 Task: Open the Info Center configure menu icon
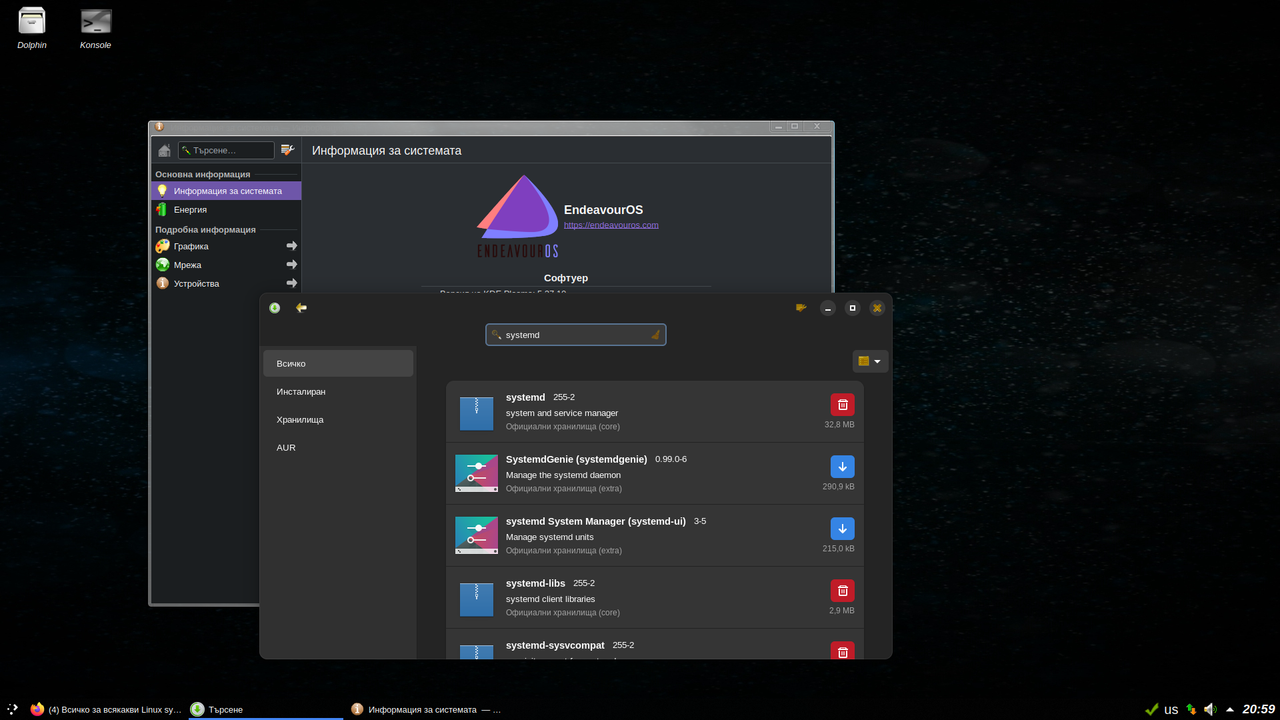287,150
